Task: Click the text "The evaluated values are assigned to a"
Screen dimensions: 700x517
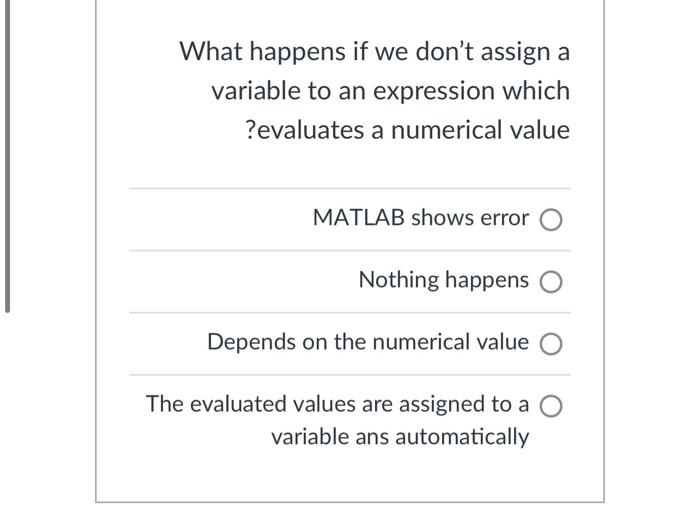Action: [337, 404]
